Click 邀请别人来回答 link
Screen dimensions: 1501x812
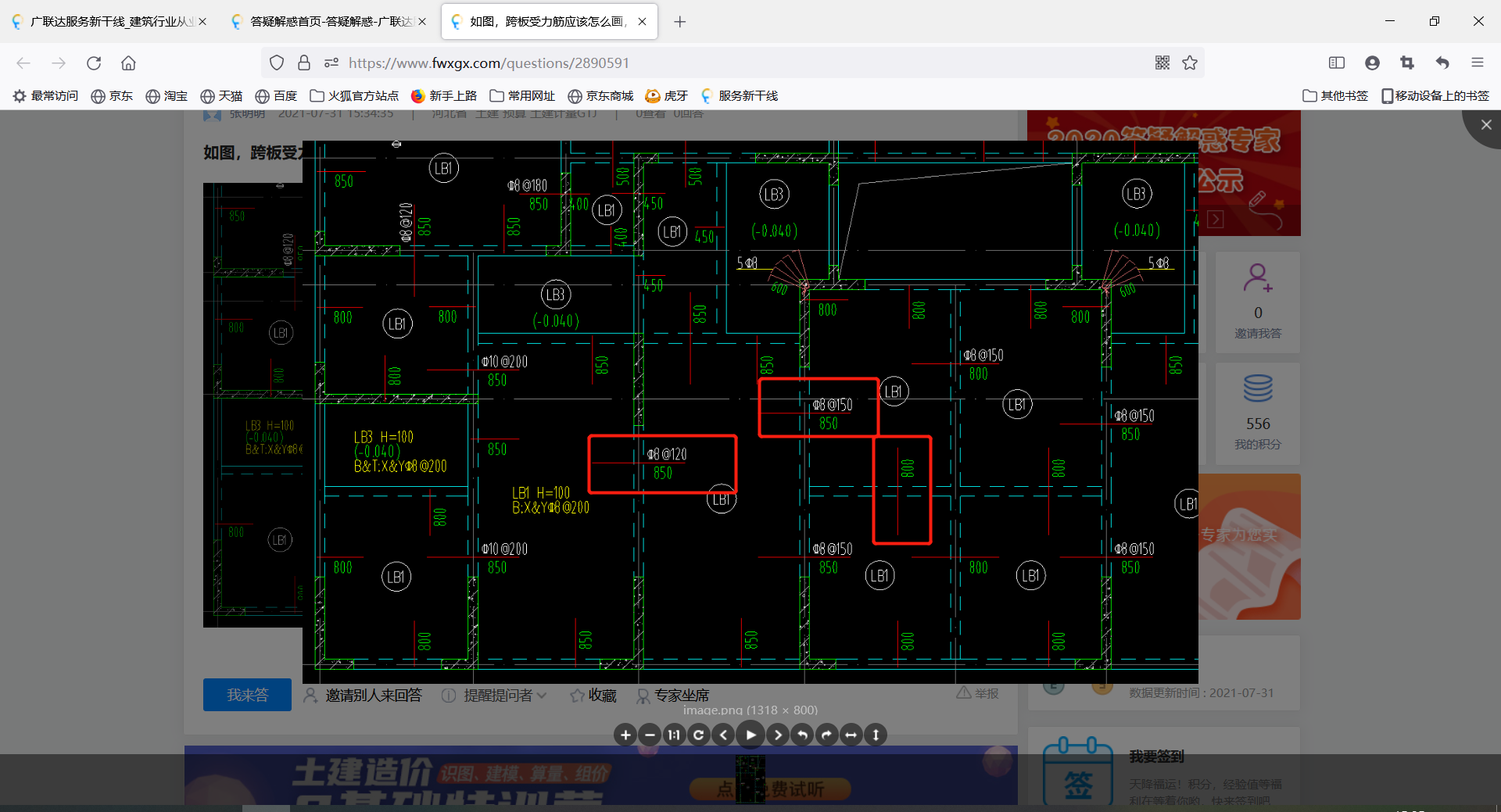click(x=363, y=695)
